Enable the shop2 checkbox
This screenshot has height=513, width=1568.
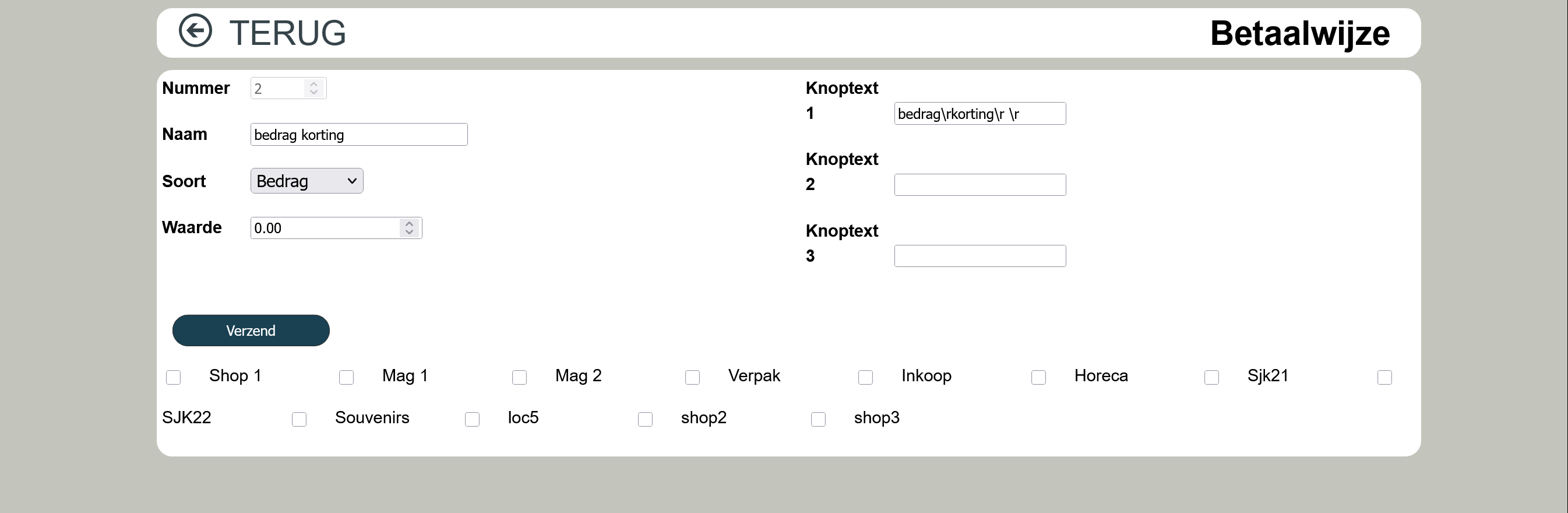(645, 419)
